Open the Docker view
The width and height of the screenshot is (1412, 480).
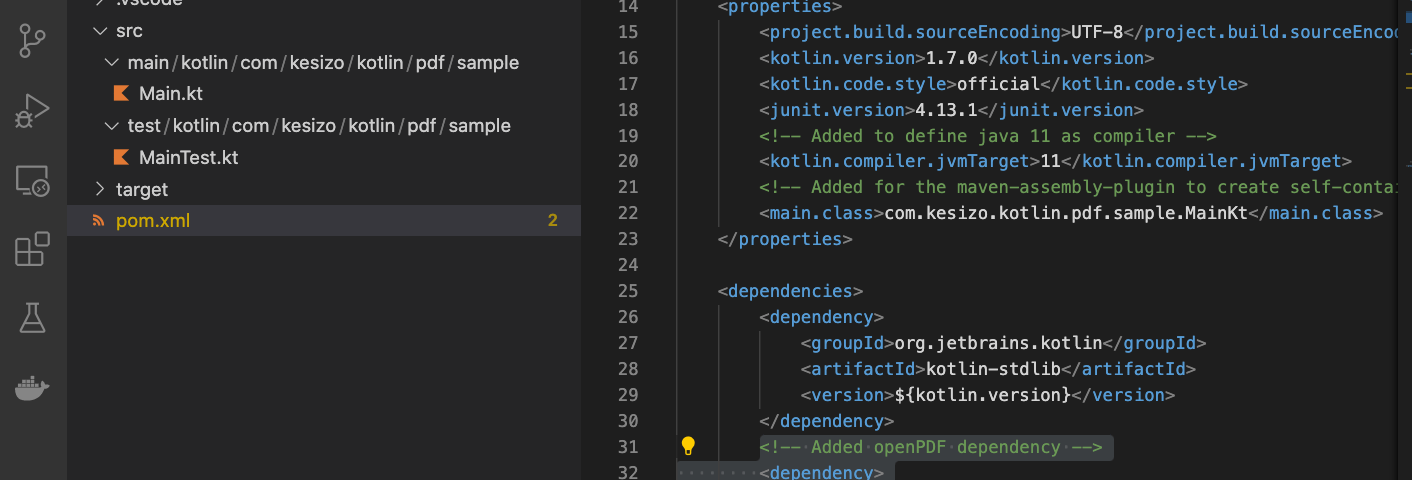[x=33, y=388]
